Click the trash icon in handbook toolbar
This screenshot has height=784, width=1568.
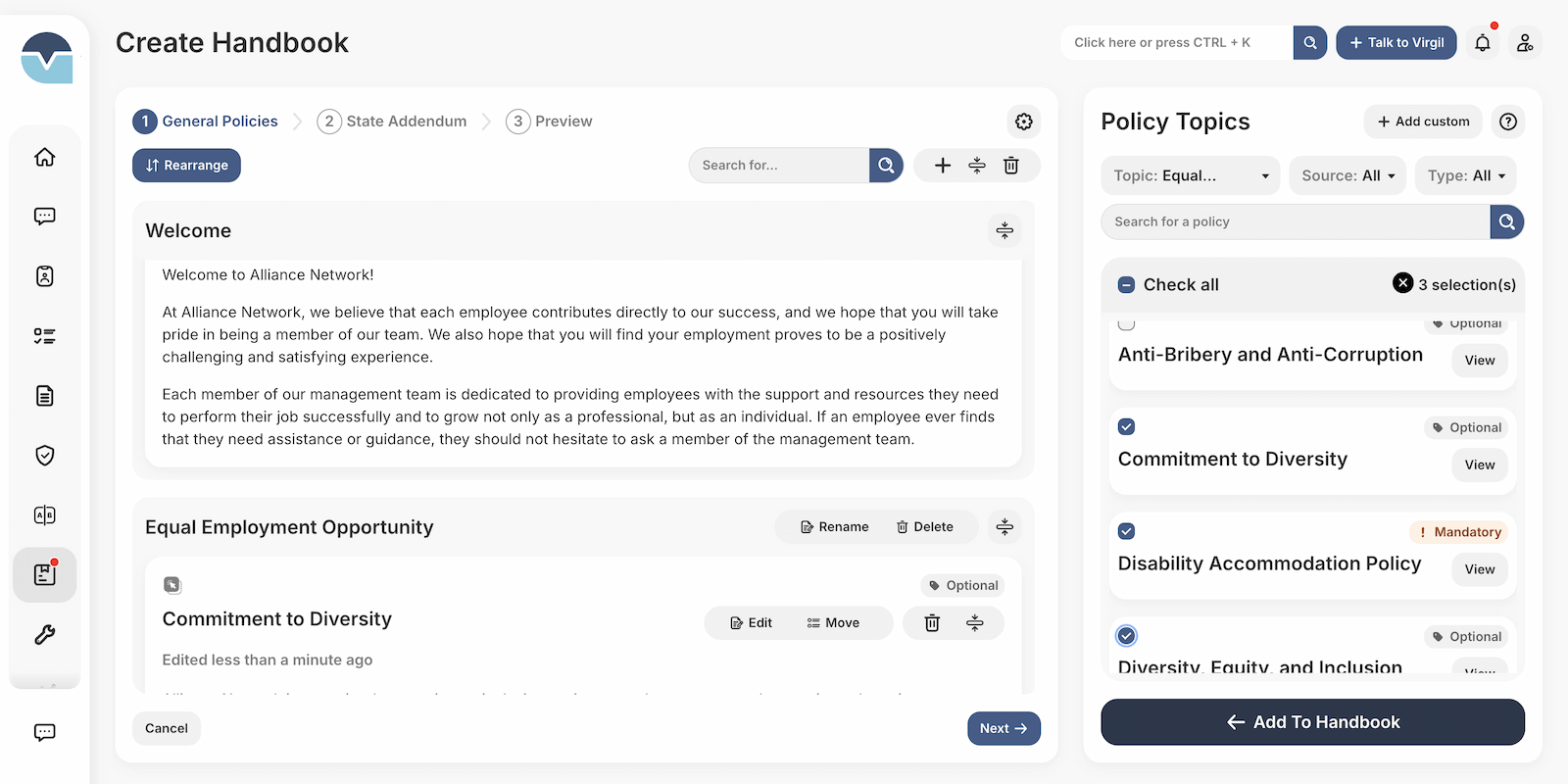coord(1011,166)
